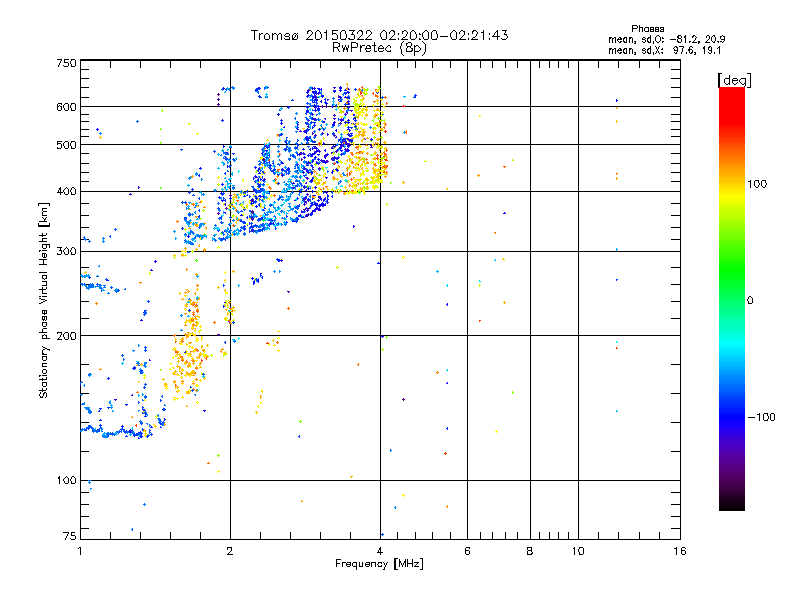Click the colorbar tick label '0'
The width and height of the screenshot is (800, 600).
point(750,301)
